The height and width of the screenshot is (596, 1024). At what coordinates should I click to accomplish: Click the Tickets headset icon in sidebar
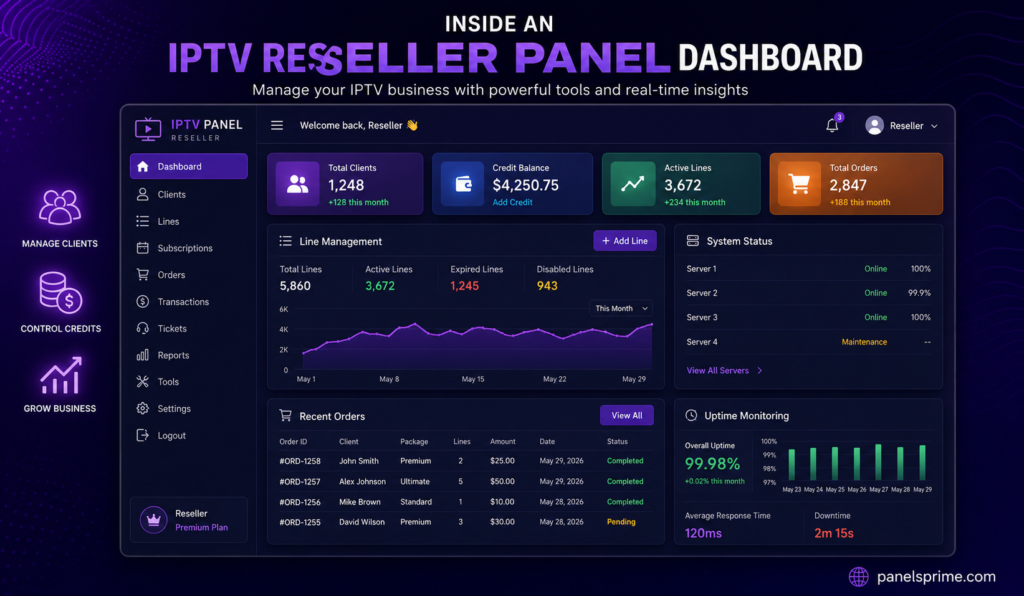pyautogui.click(x=142, y=328)
